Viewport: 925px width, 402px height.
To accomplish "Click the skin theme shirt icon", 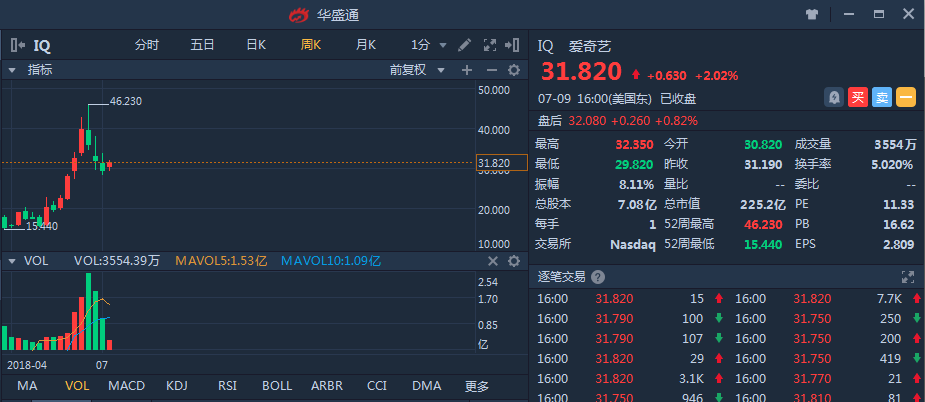I will [812, 14].
